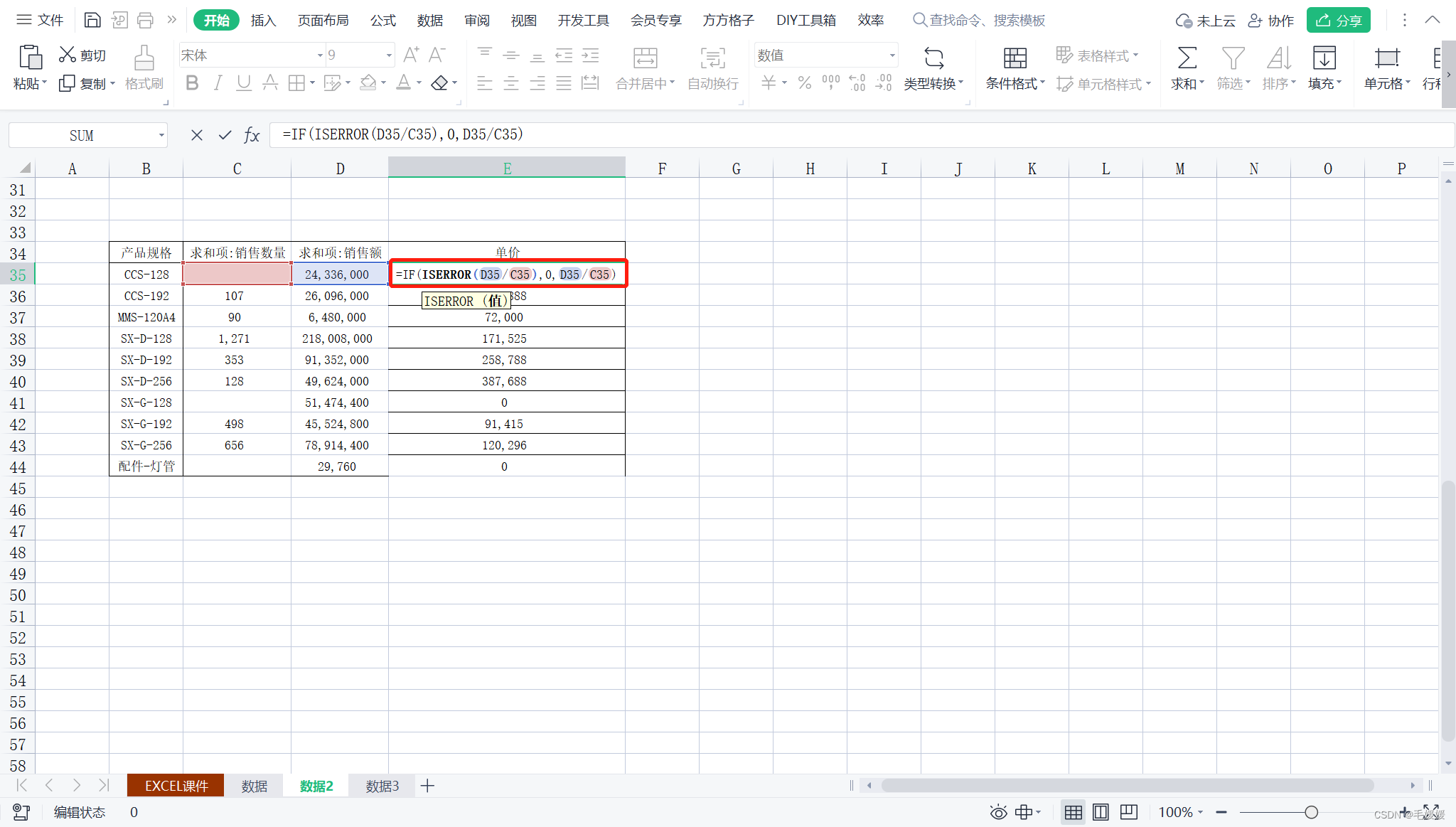This screenshot has width=1456, height=827.
Task: Click in the formula bar input
Action: pos(860,135)
